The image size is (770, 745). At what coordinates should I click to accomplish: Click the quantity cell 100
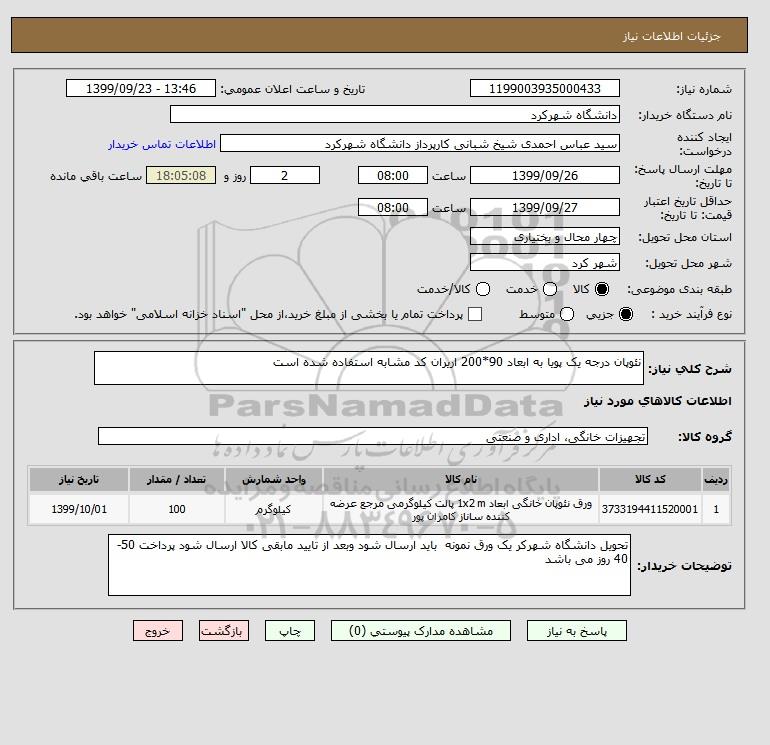point(177,509)
